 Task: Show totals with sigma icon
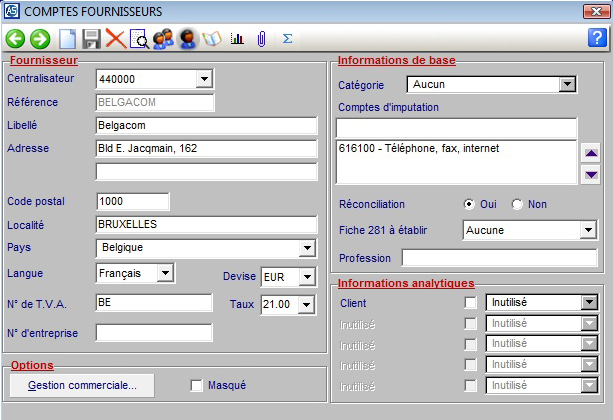click(287, 38)
